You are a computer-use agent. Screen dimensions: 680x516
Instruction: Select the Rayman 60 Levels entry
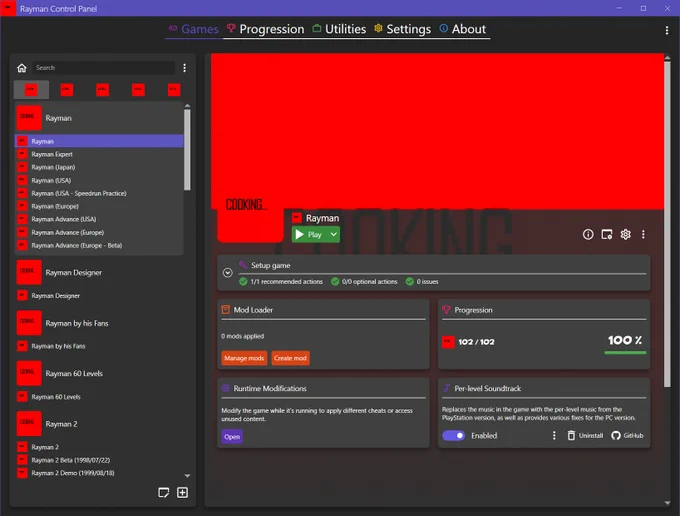(99, 397)
